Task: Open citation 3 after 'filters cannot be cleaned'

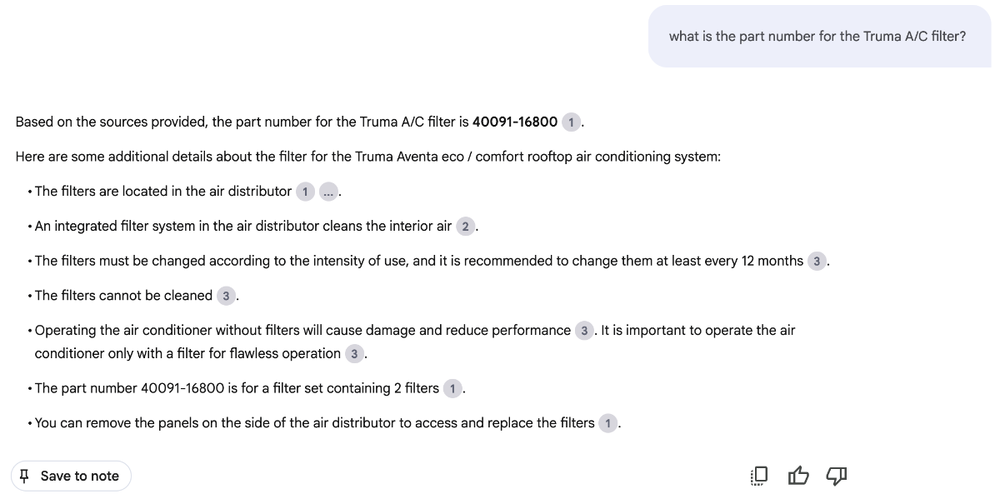Action: 227,296
